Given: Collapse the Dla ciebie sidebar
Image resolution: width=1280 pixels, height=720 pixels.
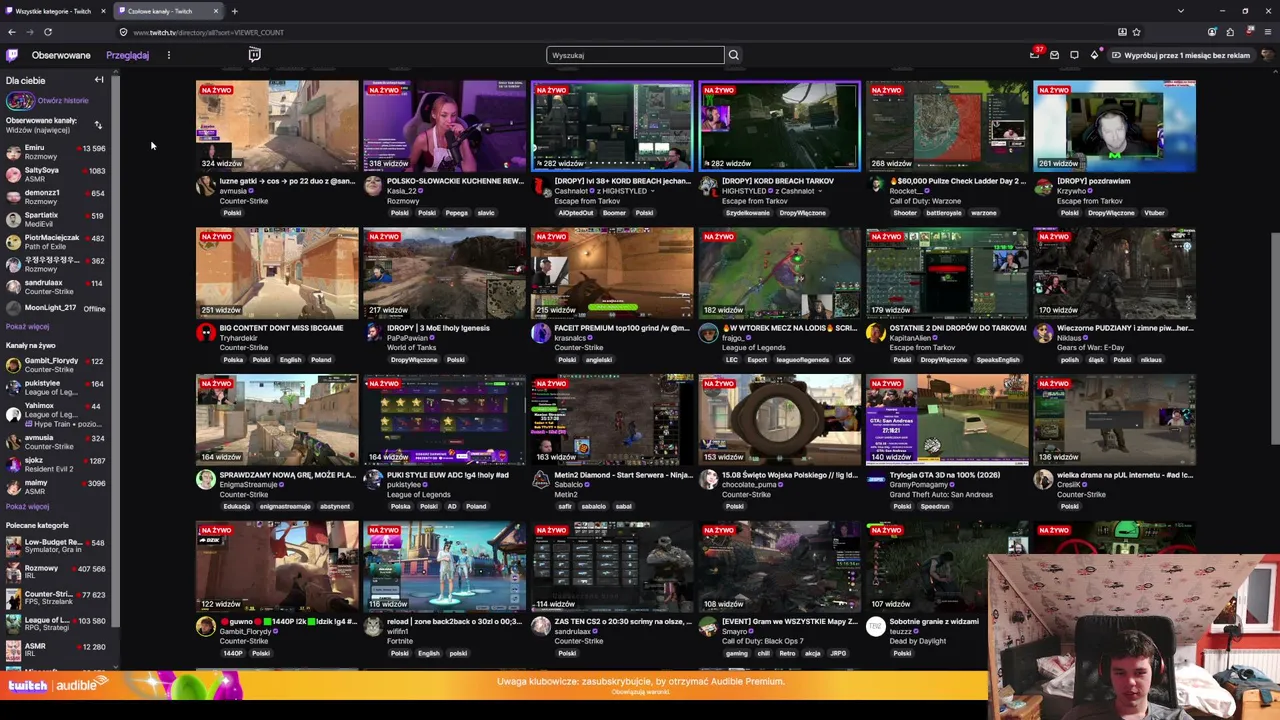Looking at the screenshot, I should click(x=99, y=80).
